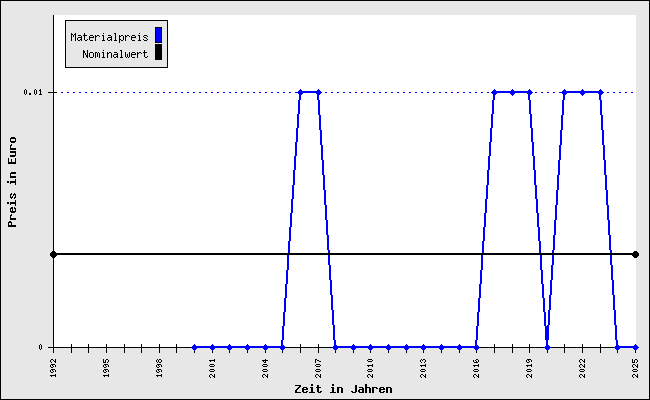Click the black Nominalwert point at 1992
The height and width of the screenshot is (400, 650).
53,254
